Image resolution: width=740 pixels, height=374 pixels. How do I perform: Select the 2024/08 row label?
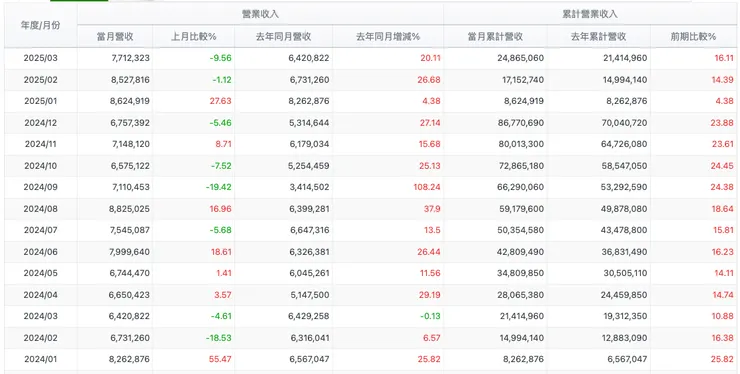tap(41, 209)
